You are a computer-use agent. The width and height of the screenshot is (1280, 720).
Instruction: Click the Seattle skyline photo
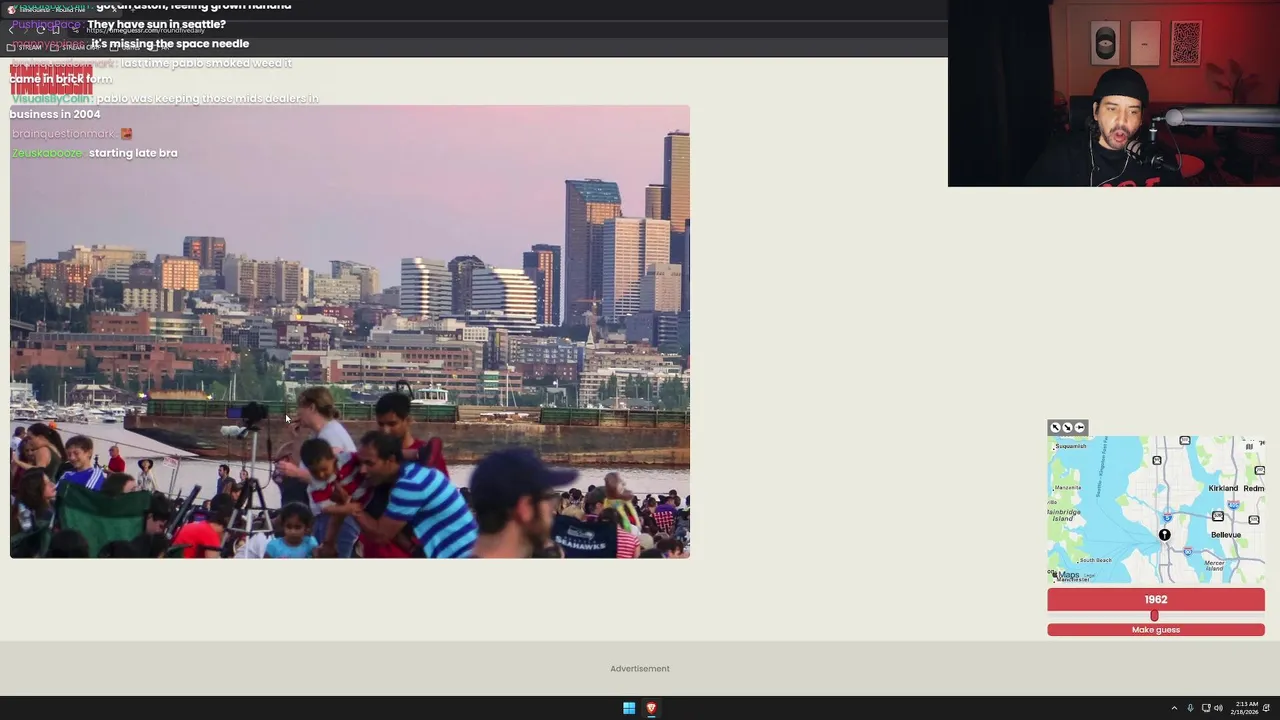[349, 331]
